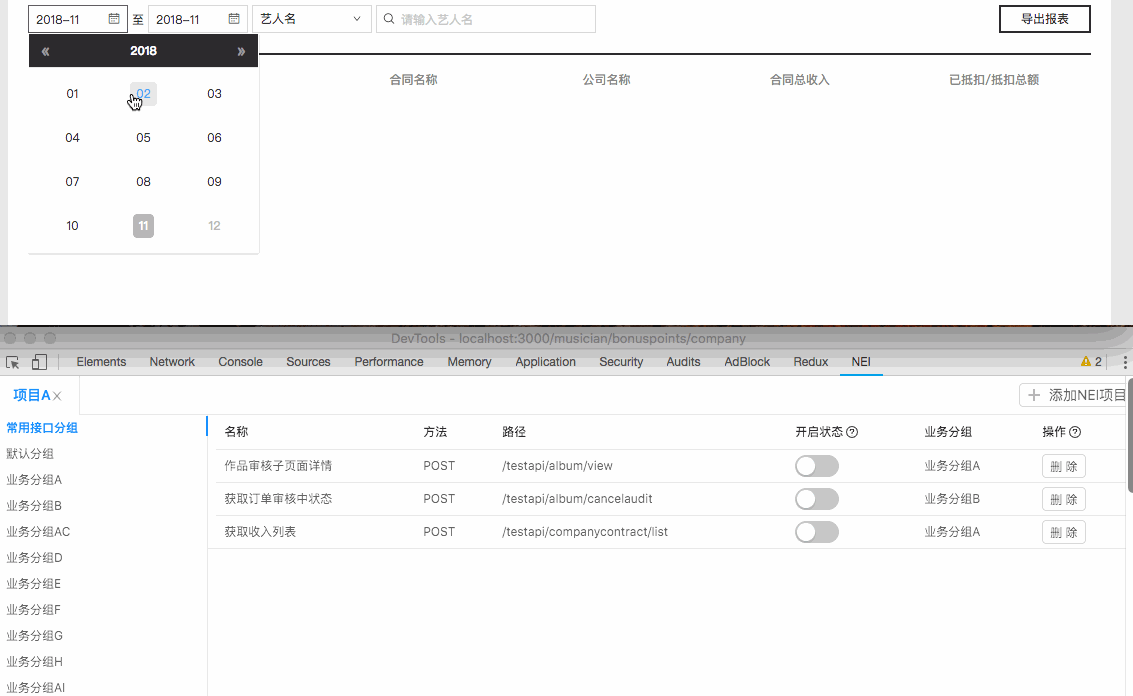The width and height of the screenshot is (1133, 696).
Task: Open the Redux tab in DevTools
Action: (x=810, y=362)
